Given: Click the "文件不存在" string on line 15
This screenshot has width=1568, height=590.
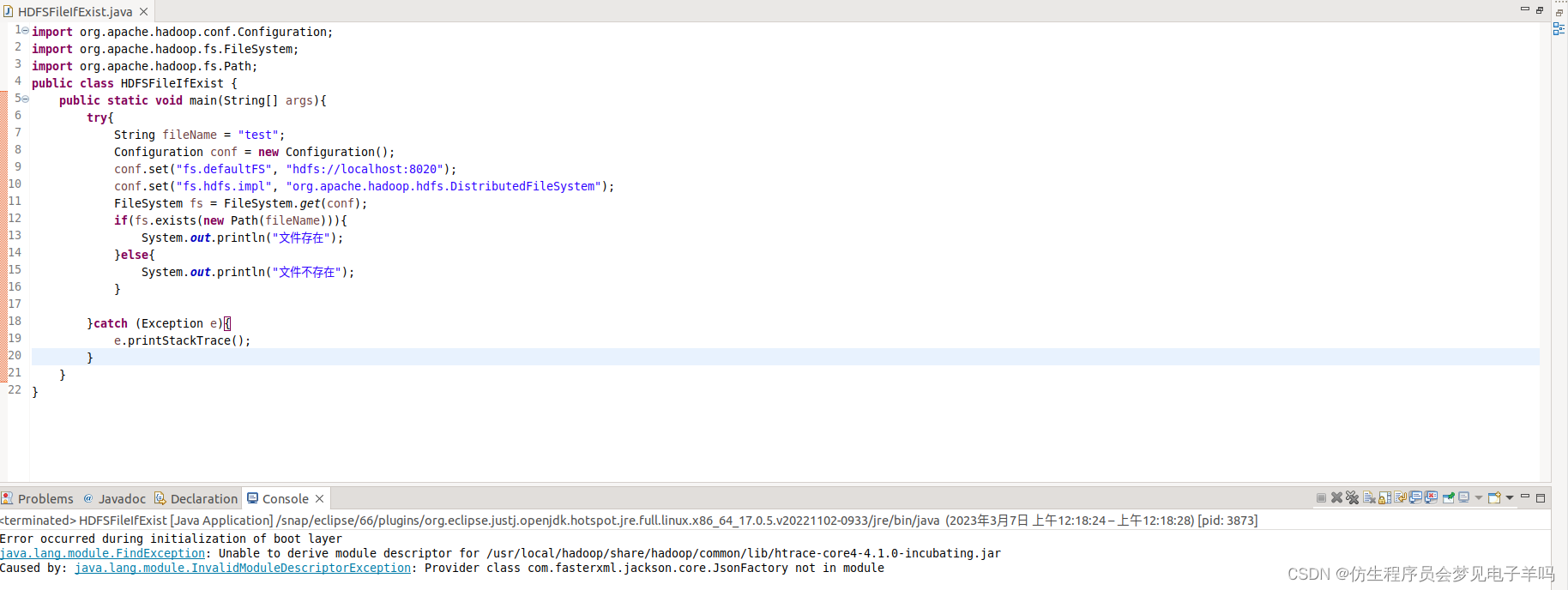Looking at the screenshot, I should (x=307, y=272).
